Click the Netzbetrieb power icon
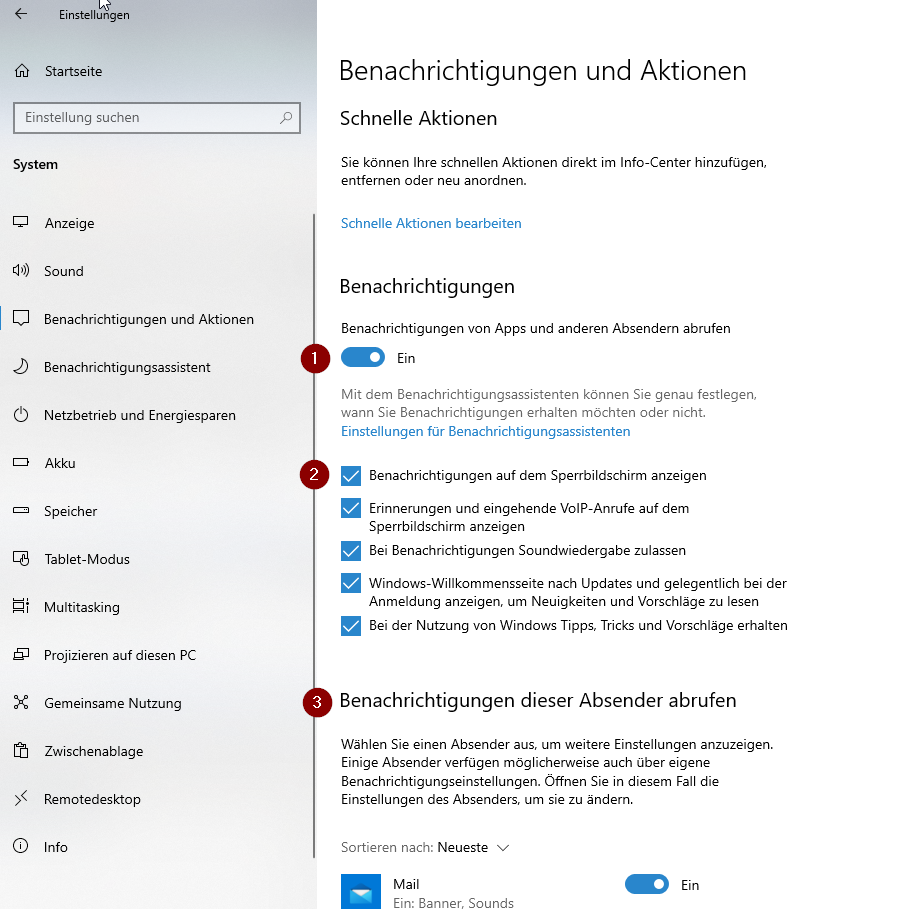This screenshot has width=907, height=909. [x=21, y=414]
